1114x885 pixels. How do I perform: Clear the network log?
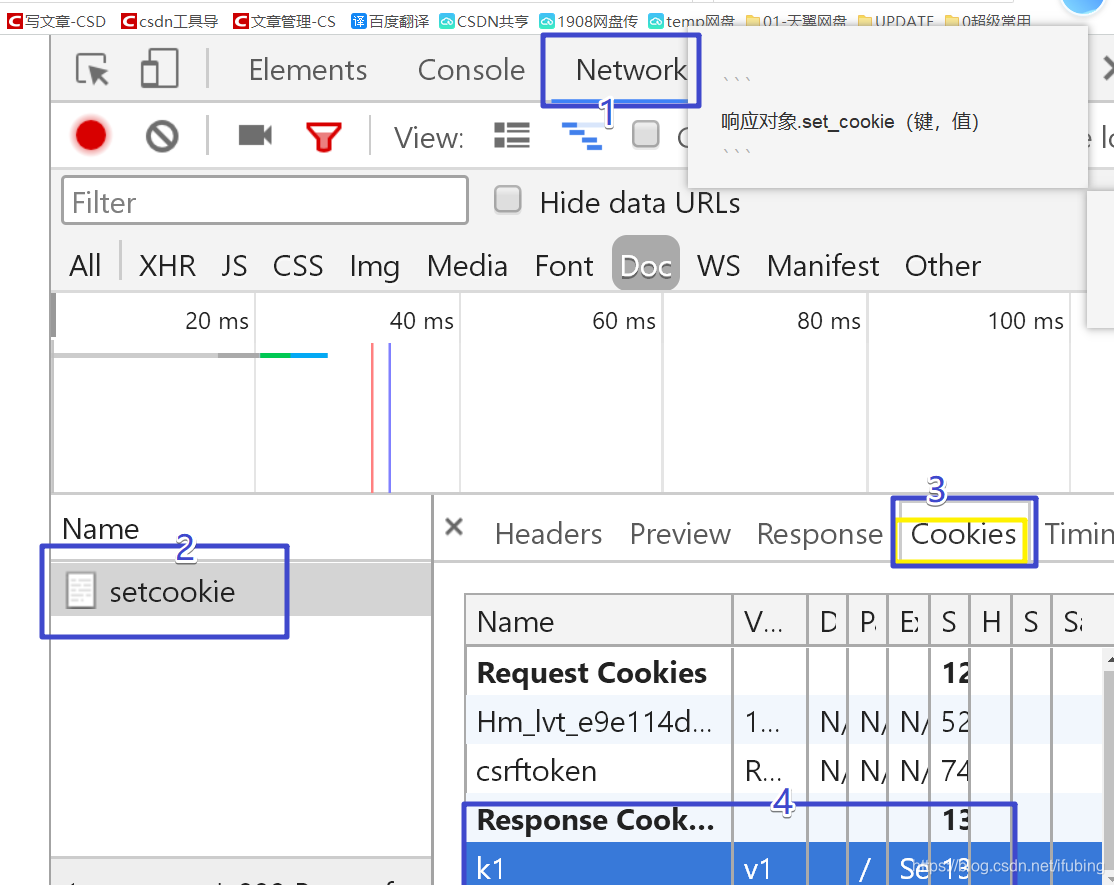pos(162,136)
